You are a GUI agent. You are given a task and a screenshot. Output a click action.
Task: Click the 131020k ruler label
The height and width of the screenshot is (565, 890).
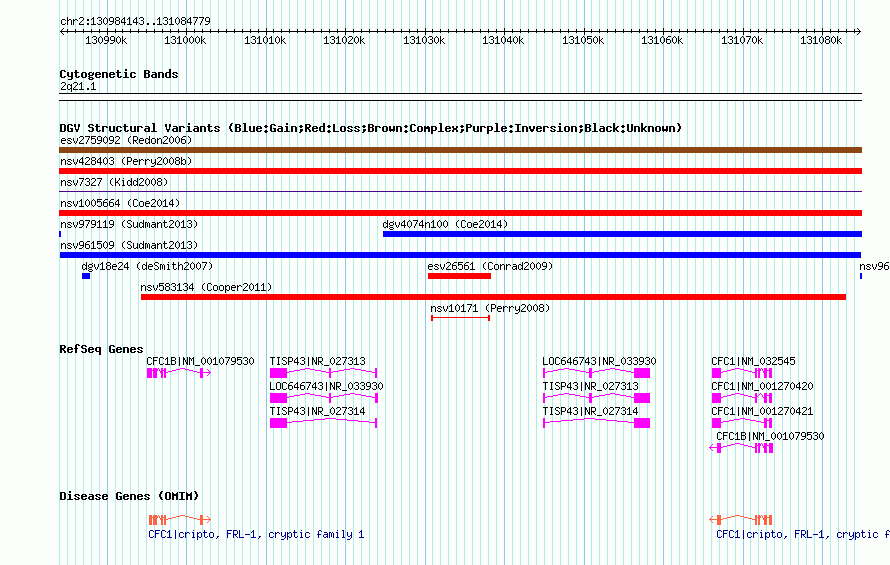344,40
